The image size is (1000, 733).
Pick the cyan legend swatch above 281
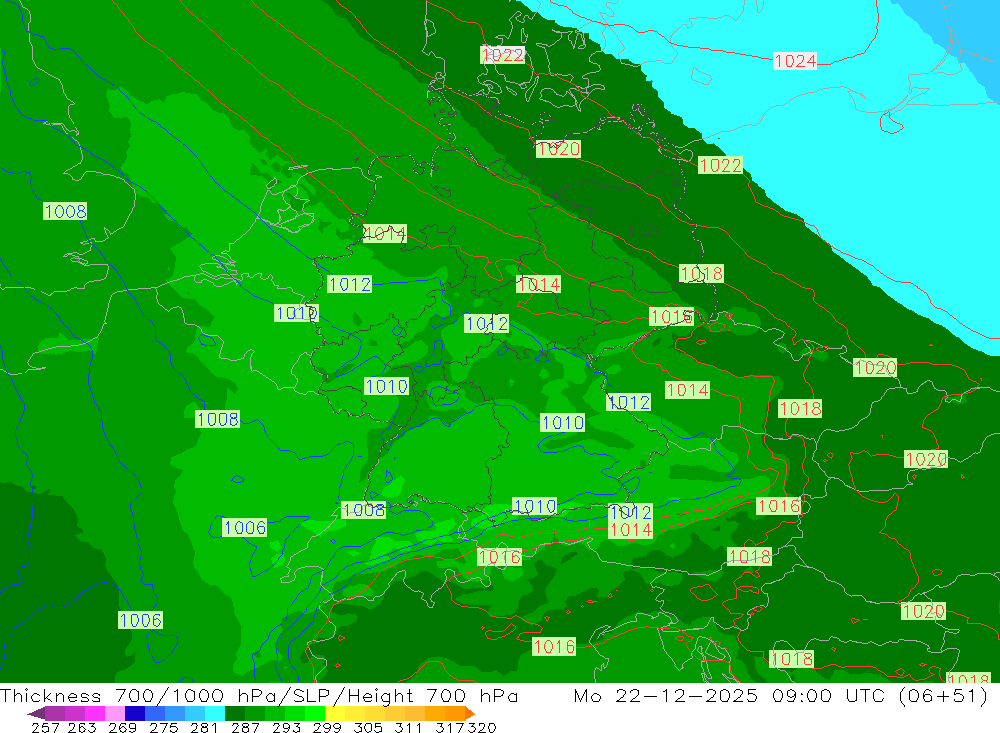tap(215, 713)
